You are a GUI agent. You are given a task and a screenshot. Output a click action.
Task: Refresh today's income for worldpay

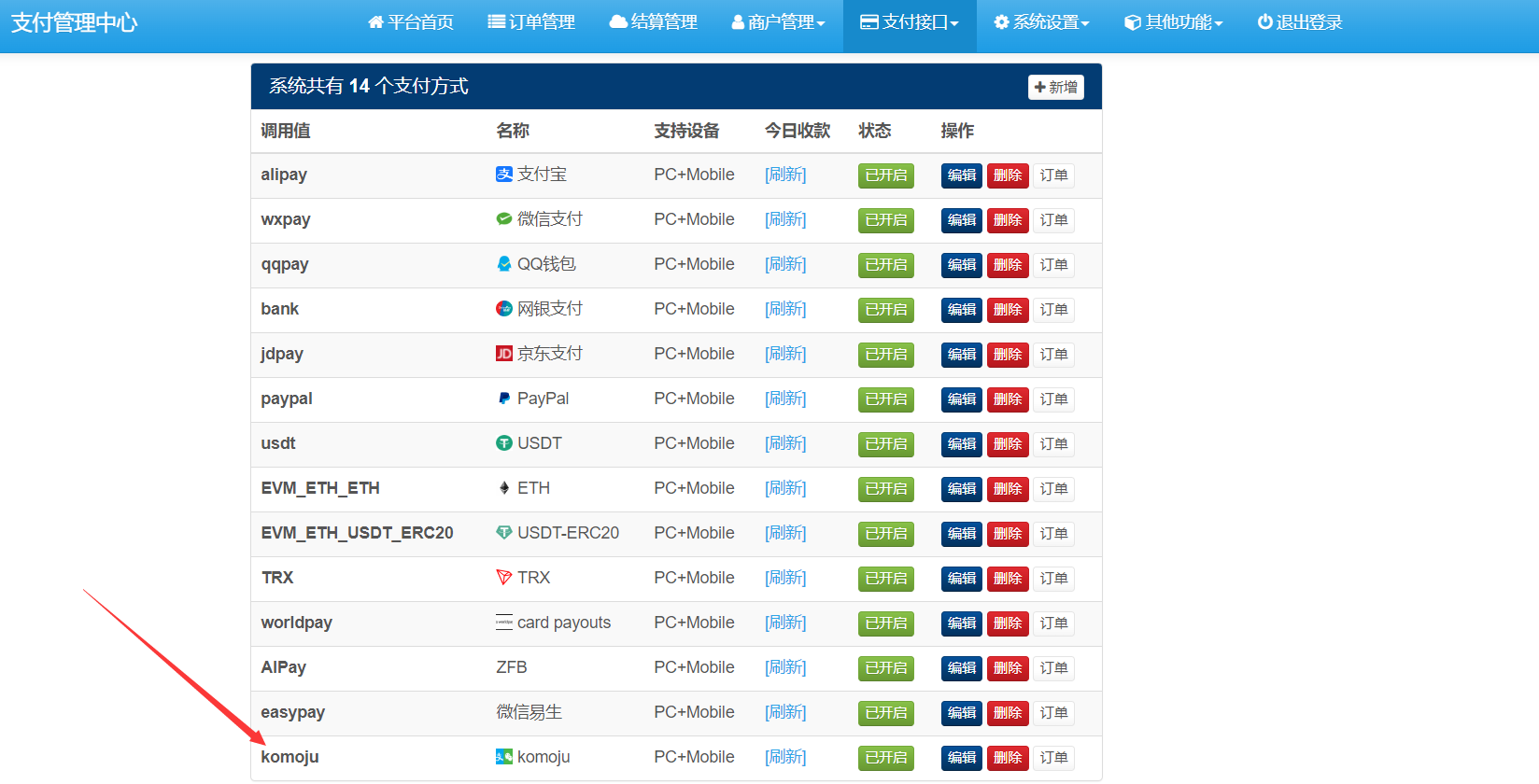(785, 623)
